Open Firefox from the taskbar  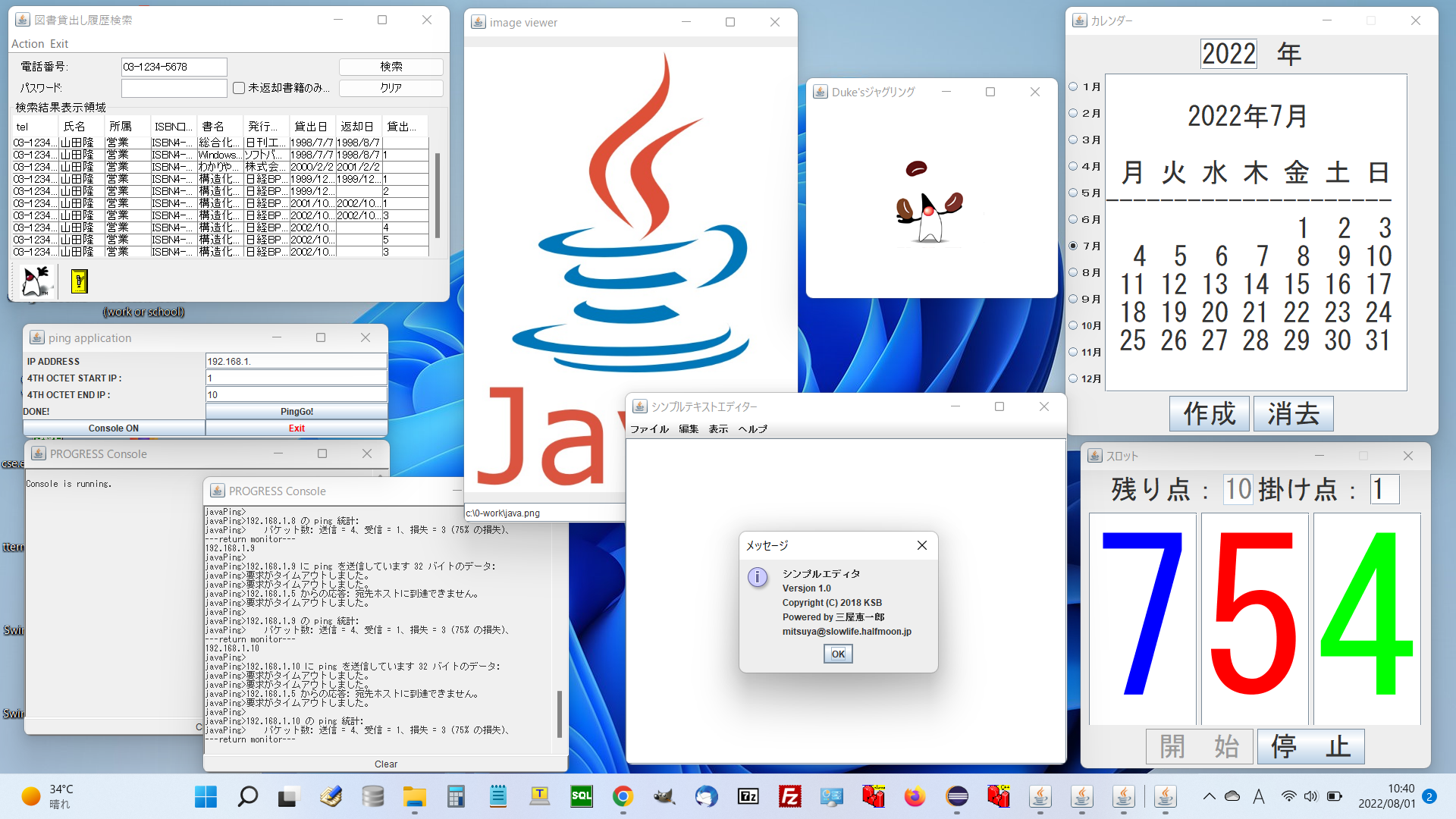tap(915, 796)
